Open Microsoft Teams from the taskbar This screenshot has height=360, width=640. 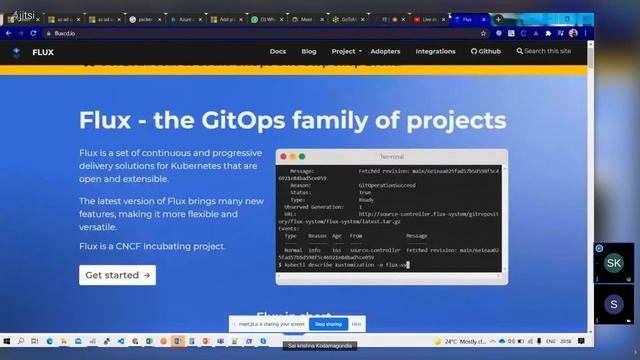point(220,341)
